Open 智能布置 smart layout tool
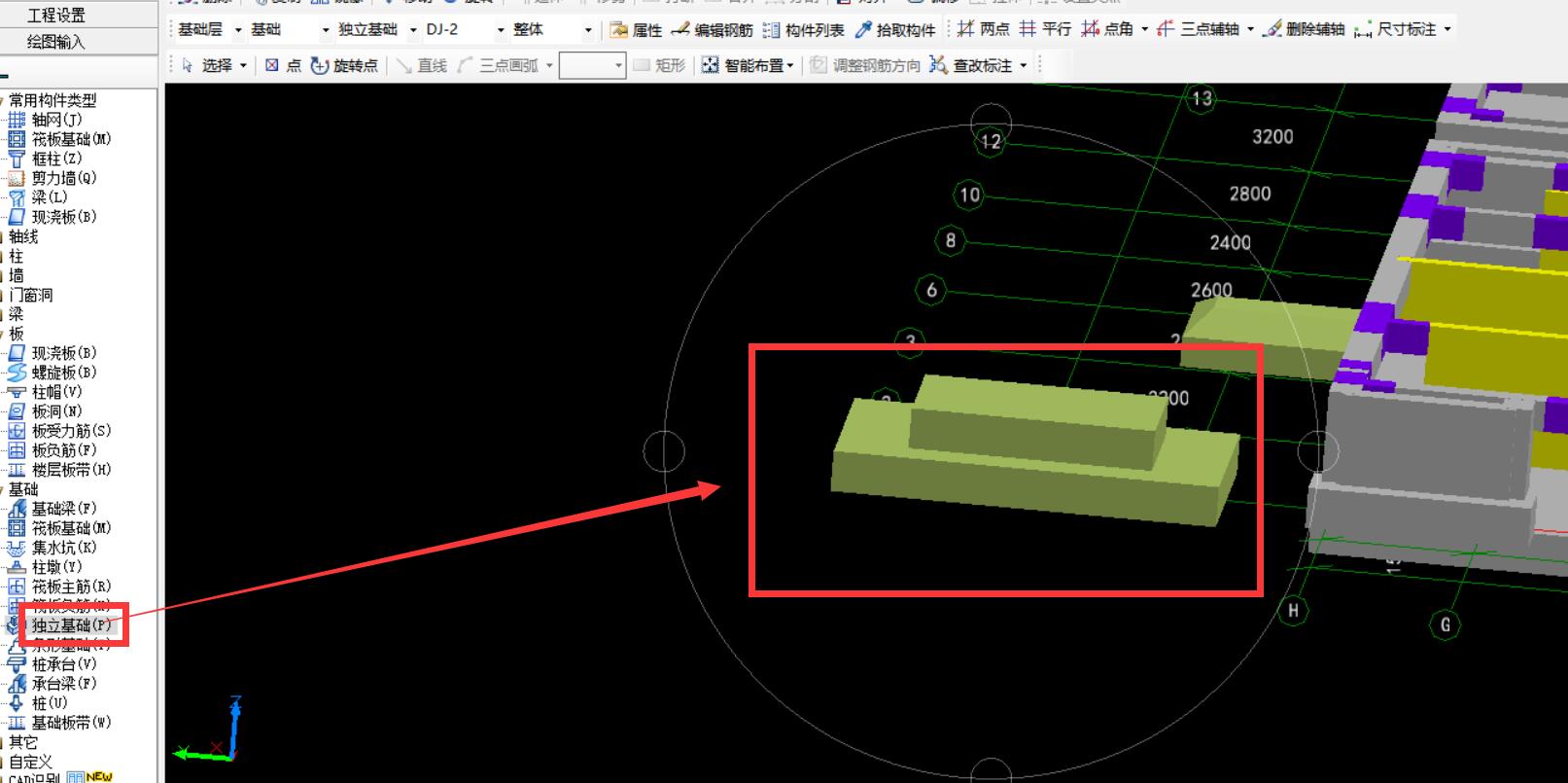This screenshot has height=783, width=1568. click(747, 65)
